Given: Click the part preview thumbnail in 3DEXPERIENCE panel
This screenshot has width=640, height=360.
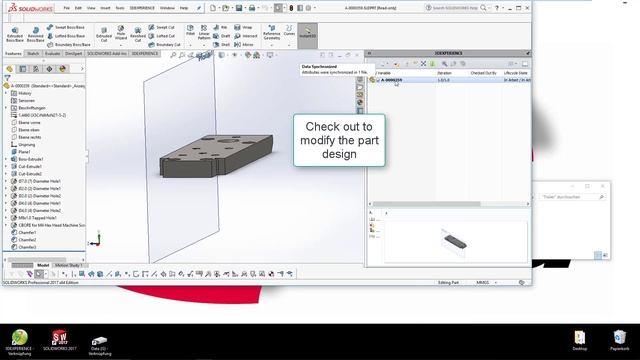Looking at the screenshot, I should pyautogui.click(x=455, y=241).
